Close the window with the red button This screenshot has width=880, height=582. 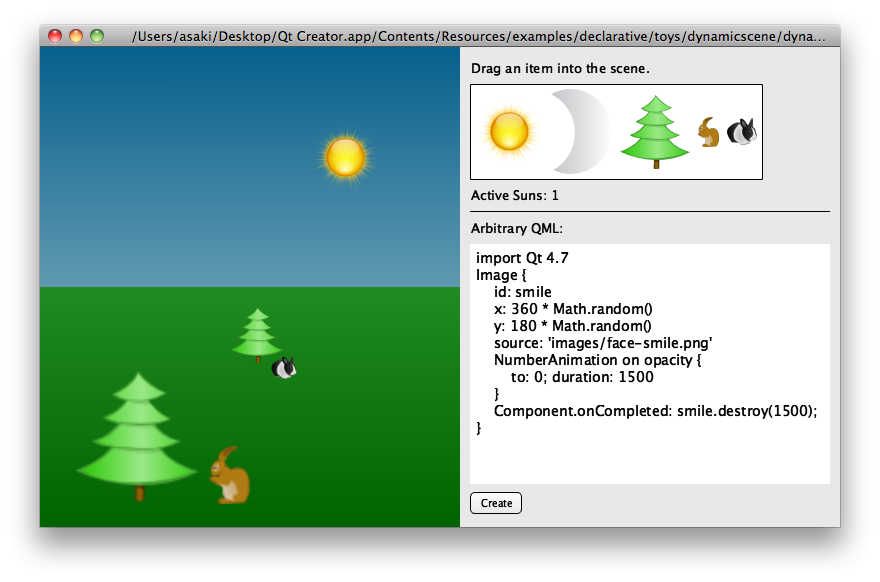point(55,36)
